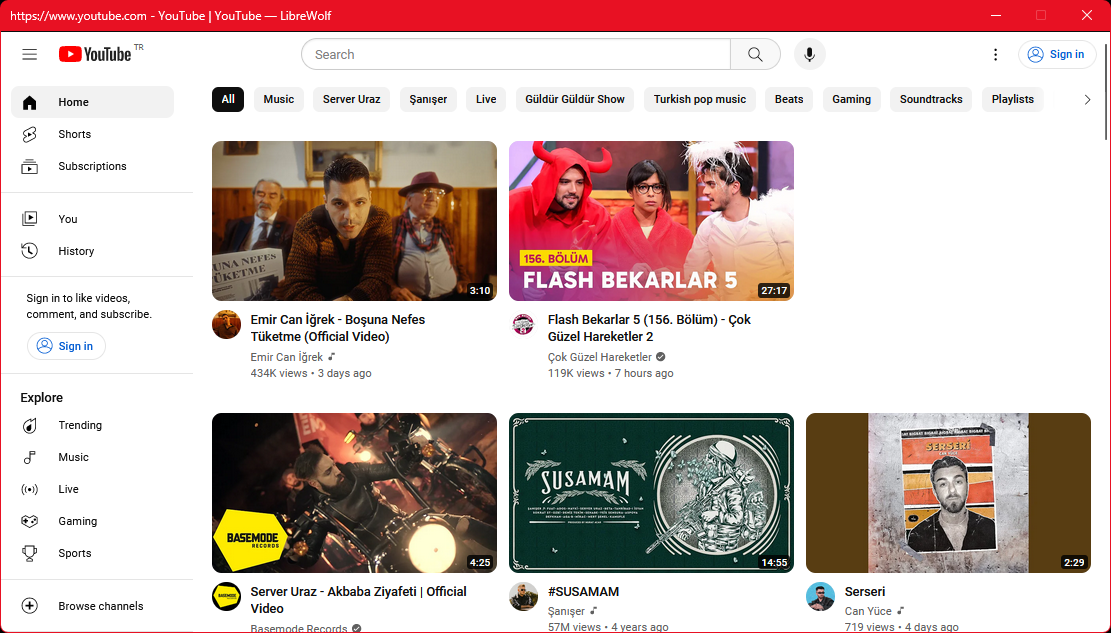Click the You library icon

(29, 219)
